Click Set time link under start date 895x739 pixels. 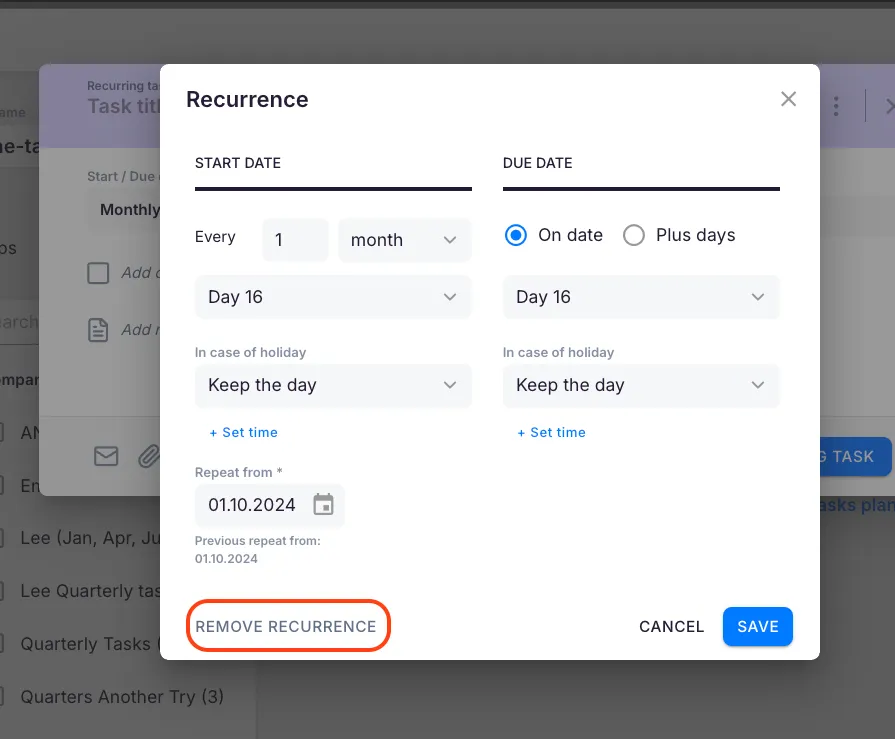click(244, 433)
